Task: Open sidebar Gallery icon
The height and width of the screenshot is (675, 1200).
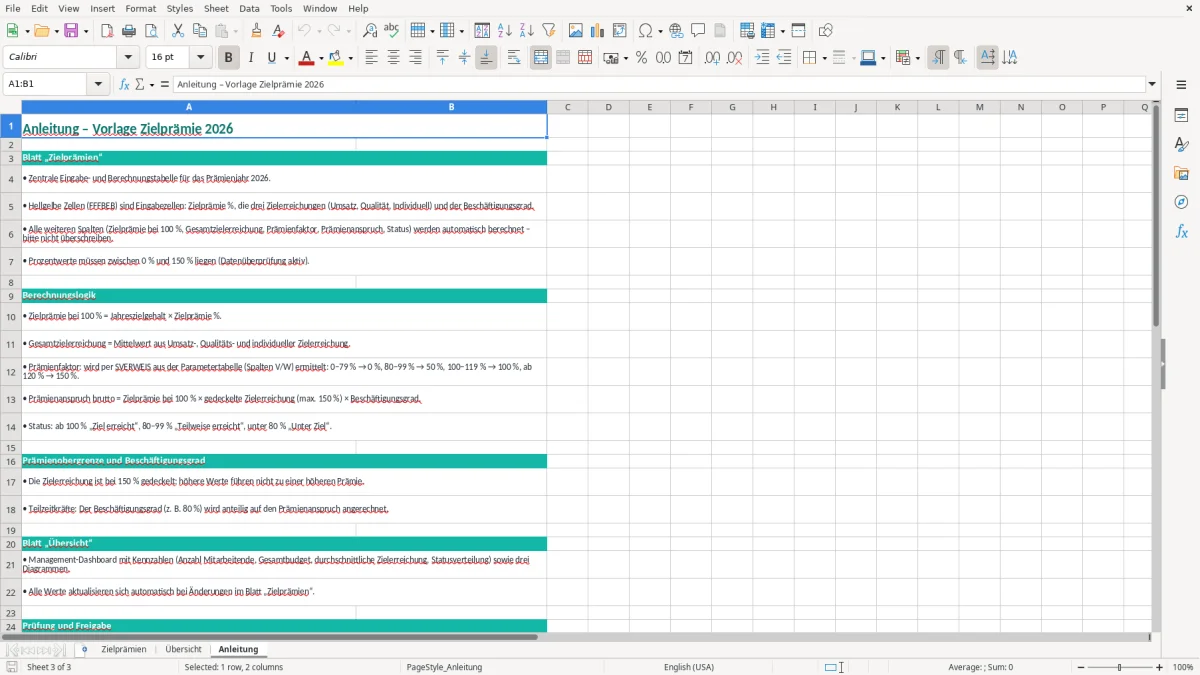Action: (1181, 173)
